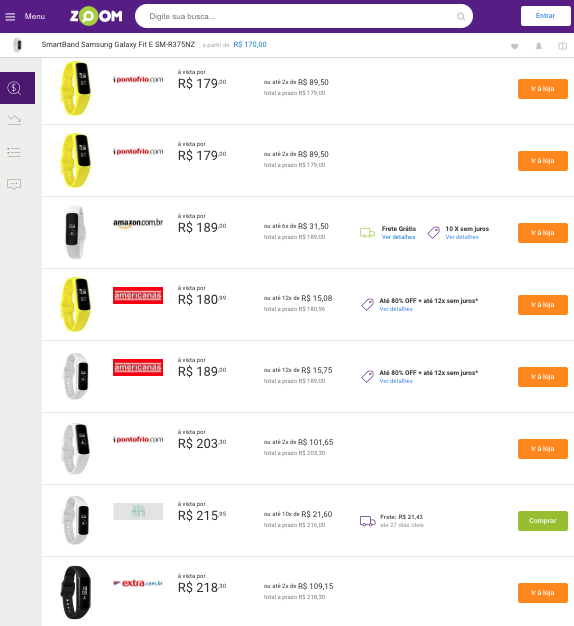Click the black smartband thumbnail from Extra

tap(76, 592)
